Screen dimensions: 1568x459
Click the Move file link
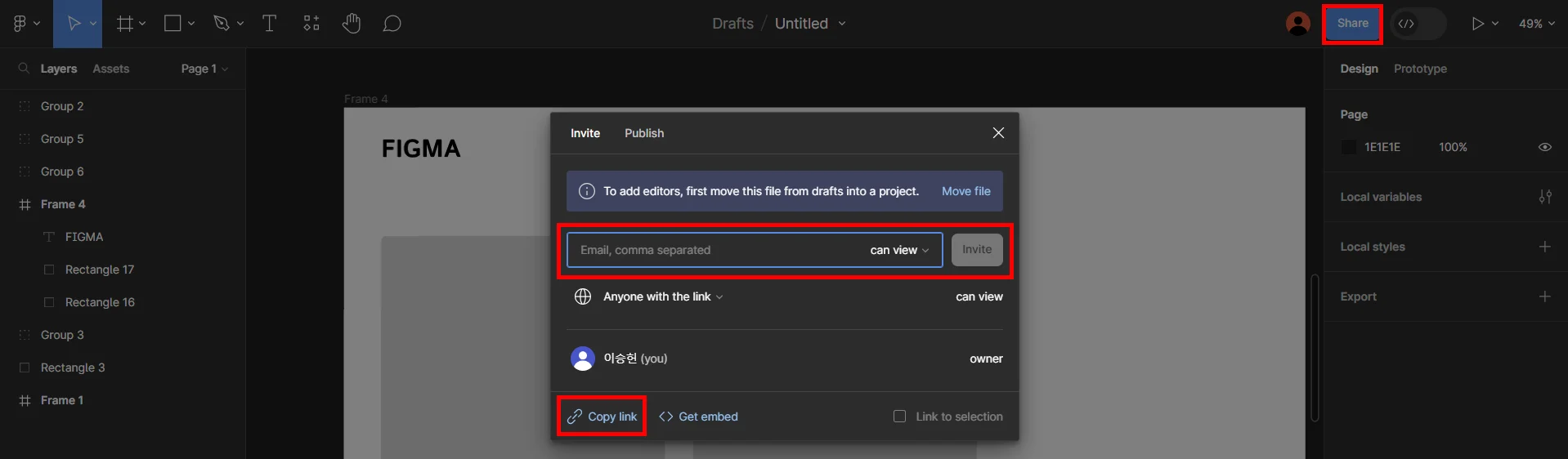966,191
